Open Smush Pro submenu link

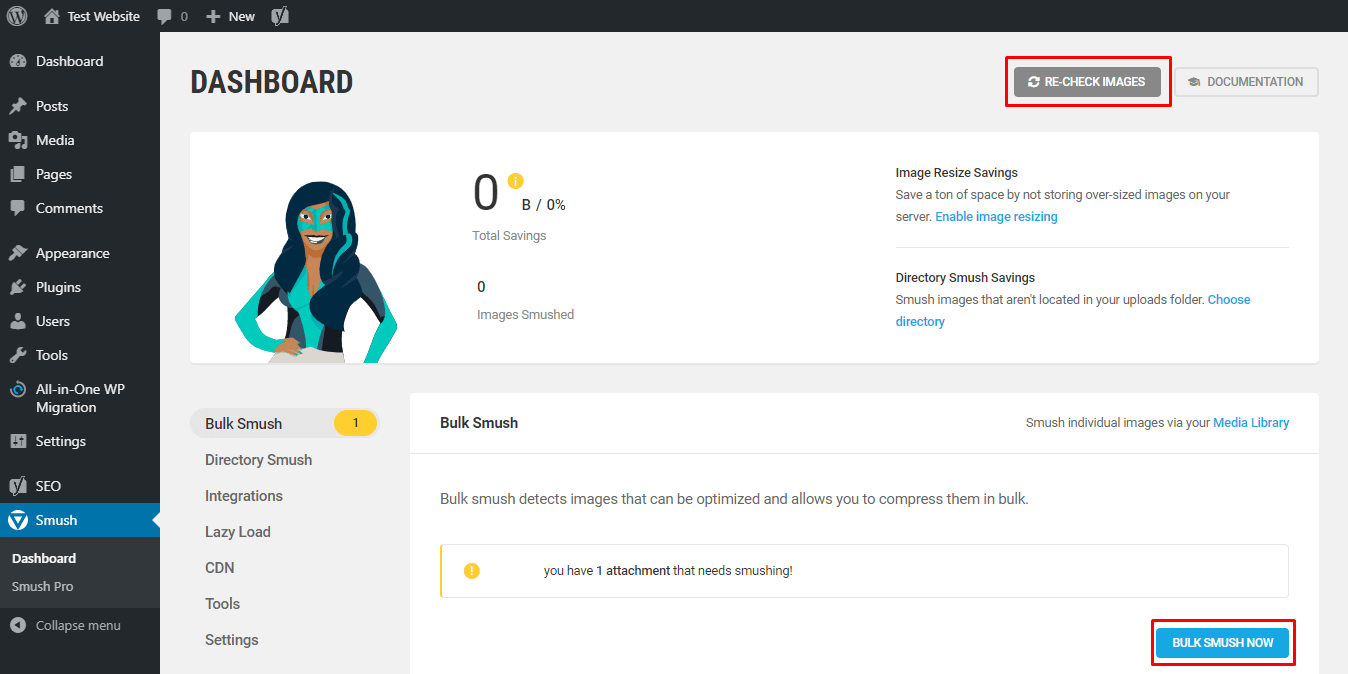point(42,586)
